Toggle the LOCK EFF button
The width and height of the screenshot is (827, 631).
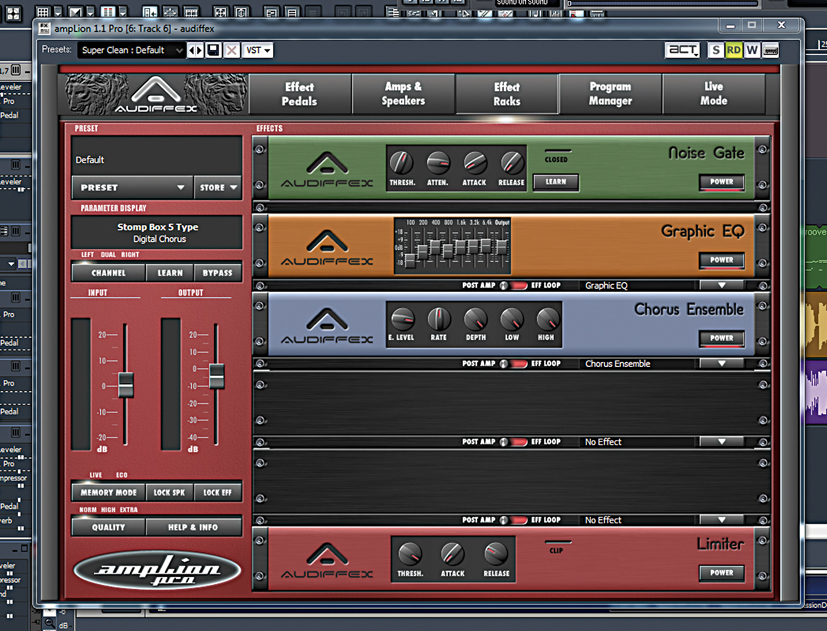(218, 492)
